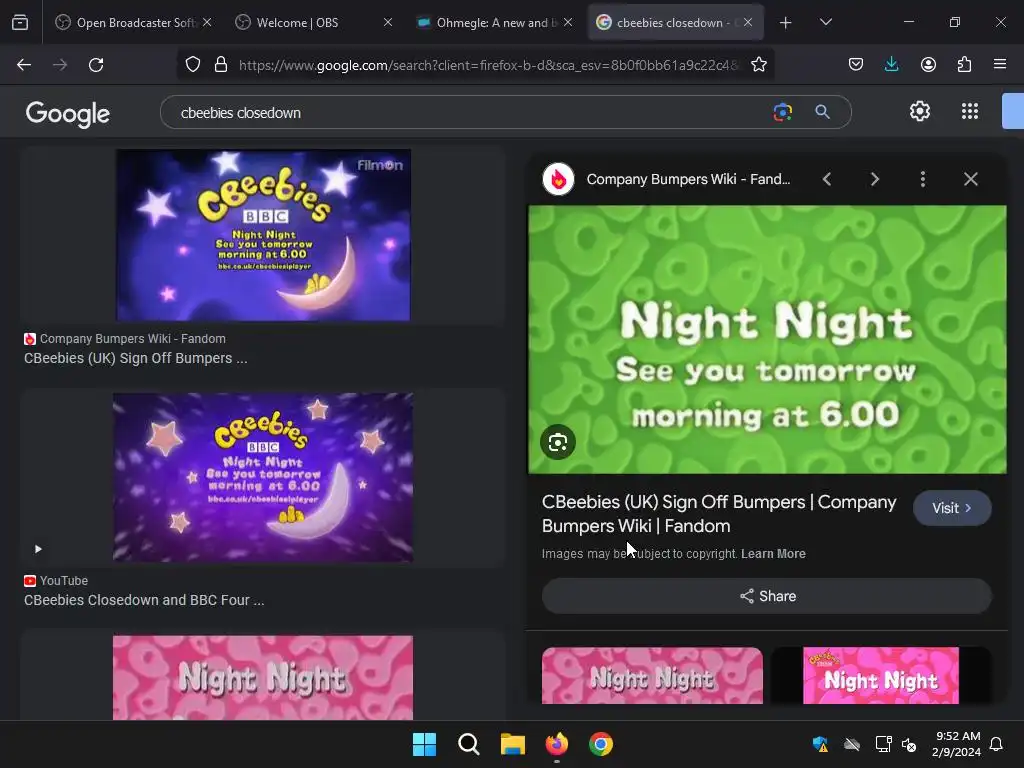Open File Explorer from taskbar

pyautogui.click(x=513, y=744)
